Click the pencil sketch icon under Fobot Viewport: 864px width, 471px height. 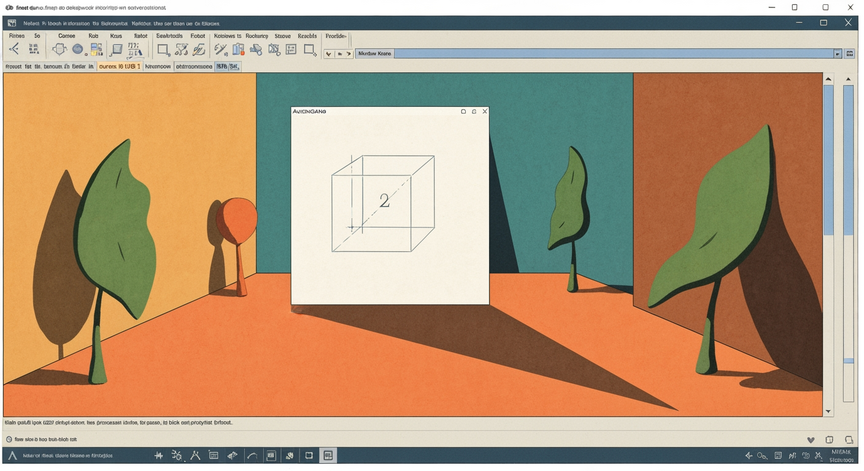click(199, 50)
